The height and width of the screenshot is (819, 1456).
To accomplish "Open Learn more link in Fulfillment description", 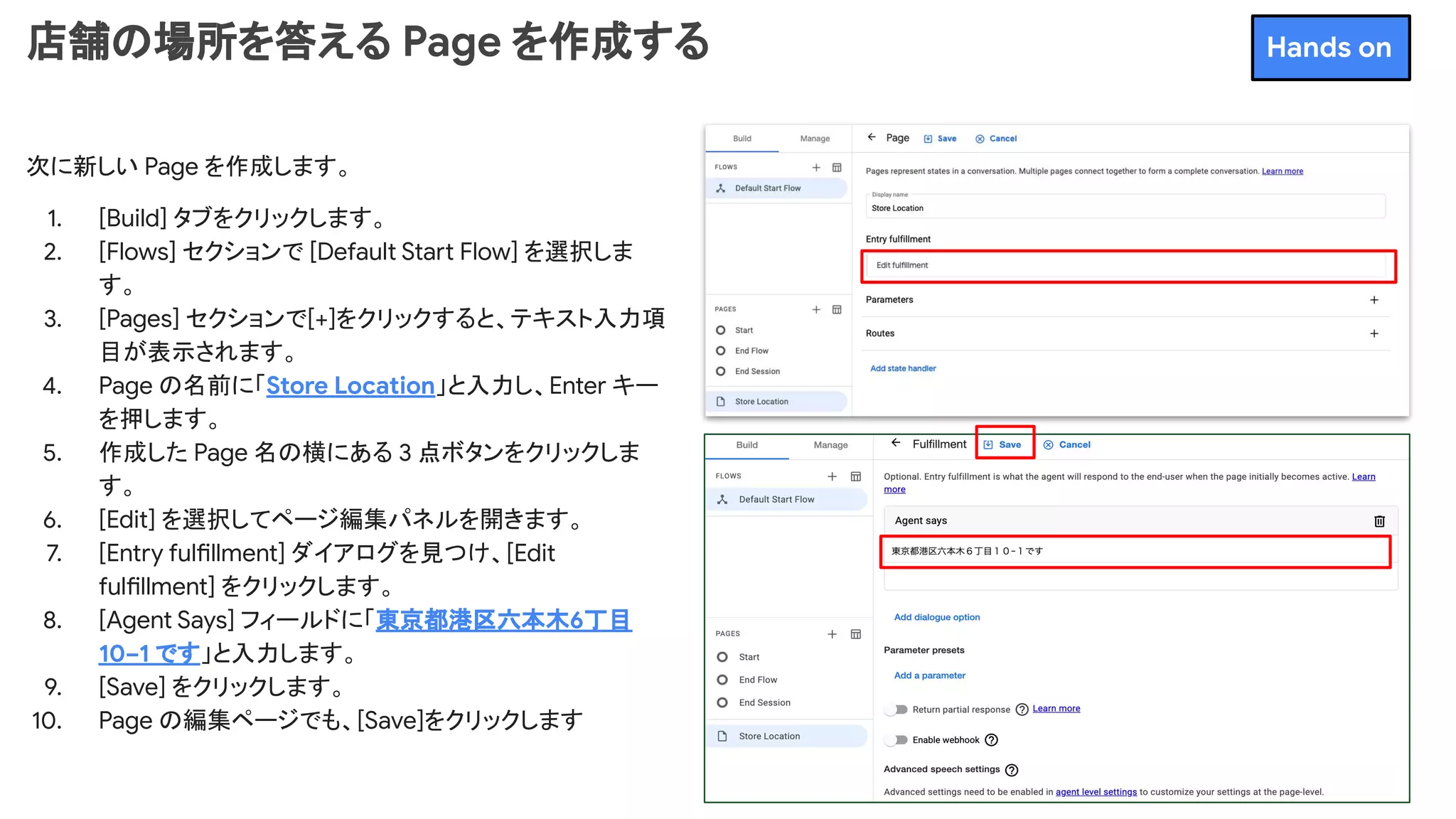I will (1363, 477).
